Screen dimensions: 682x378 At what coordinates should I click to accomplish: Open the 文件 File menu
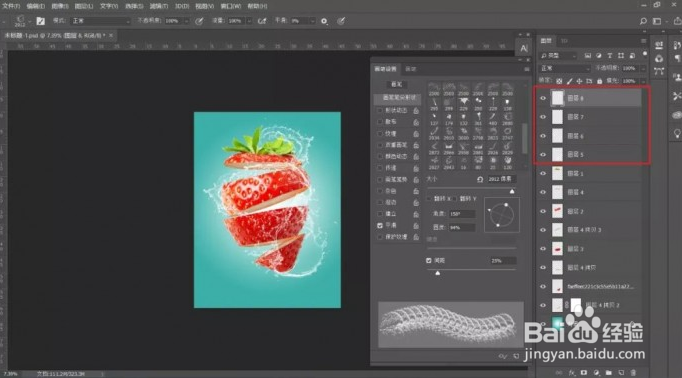[x=11, y=6]
